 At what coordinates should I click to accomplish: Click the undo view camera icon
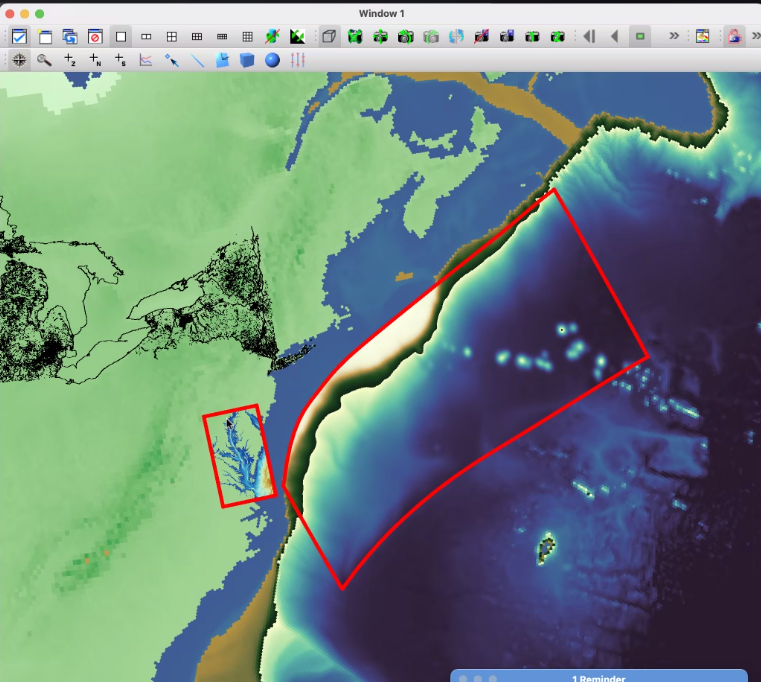pos(405,36)
